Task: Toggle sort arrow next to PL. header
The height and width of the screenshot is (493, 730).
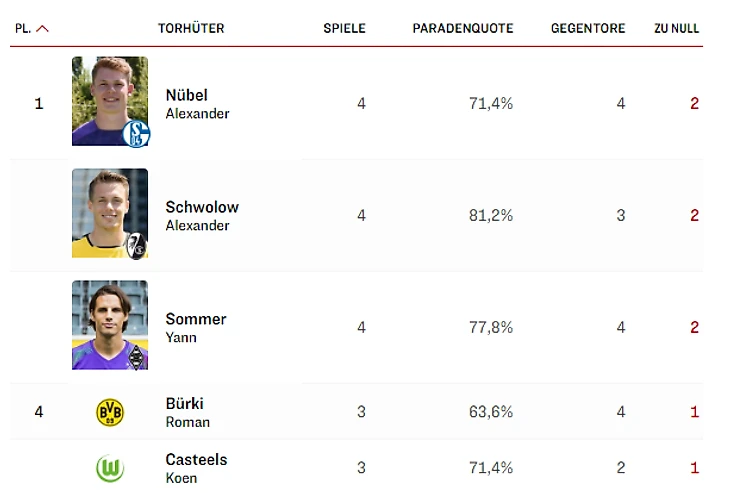Action: tap(42, 29)
